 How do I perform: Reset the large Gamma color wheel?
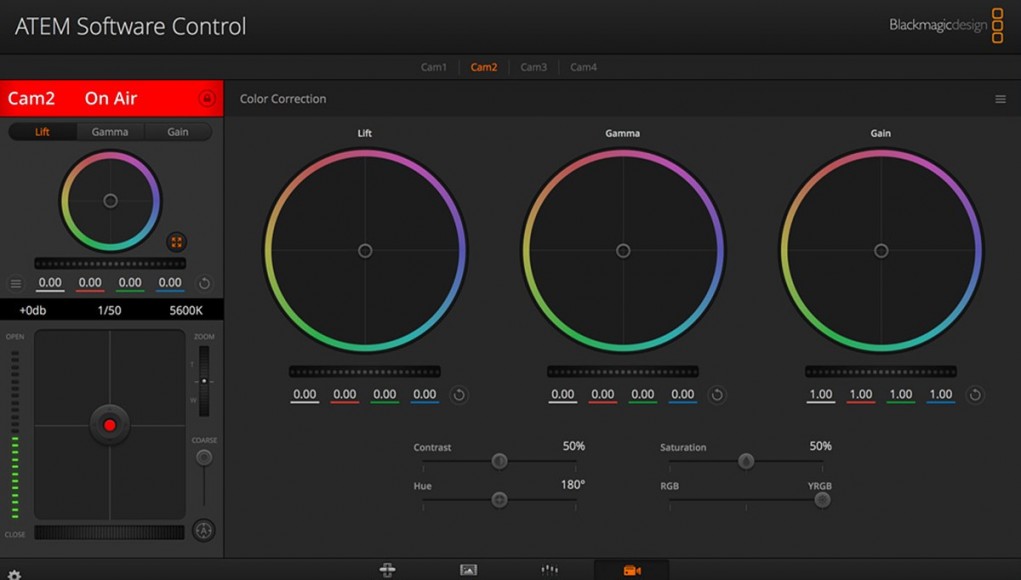[717, 394]
